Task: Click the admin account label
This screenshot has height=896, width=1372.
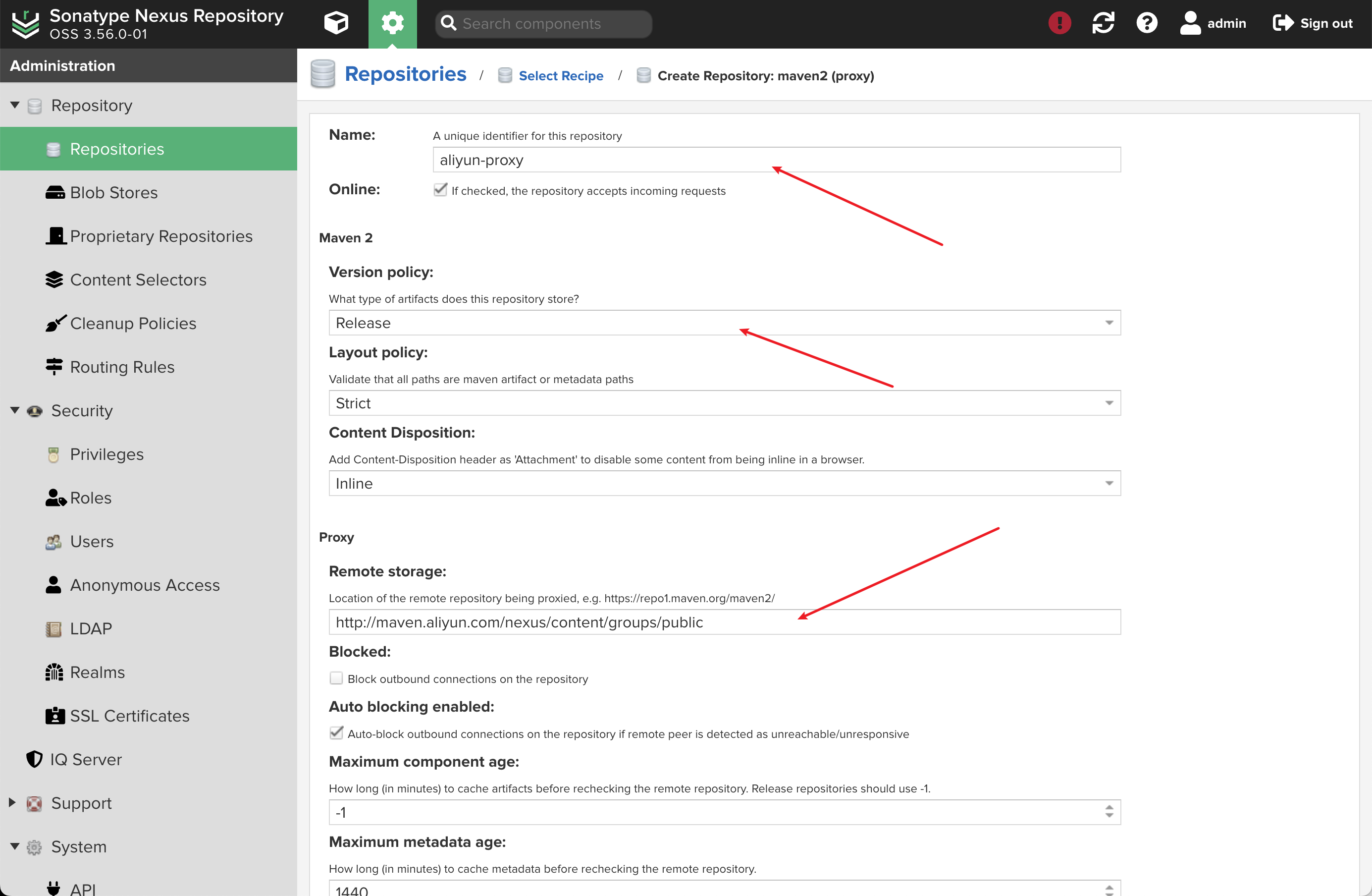Action: (x=1226, y=23)
